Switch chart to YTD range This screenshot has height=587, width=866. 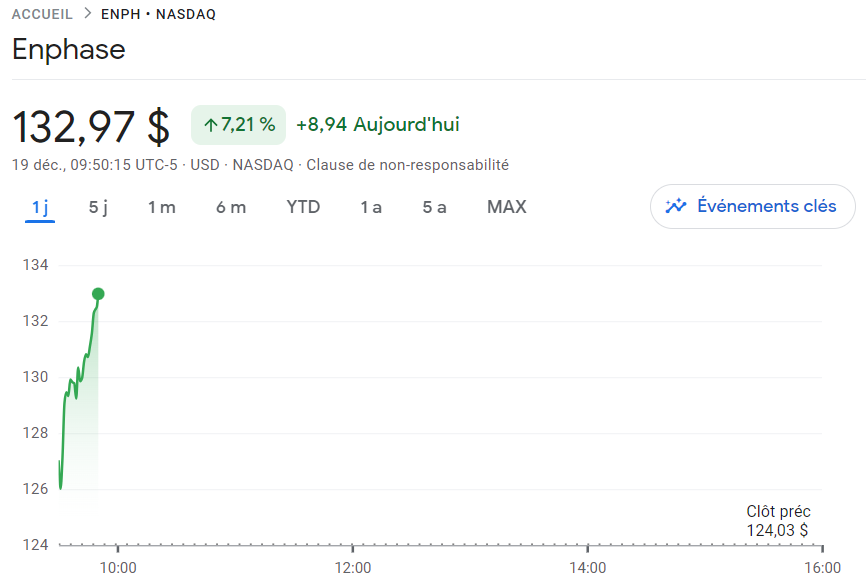(x=303, y=207)
